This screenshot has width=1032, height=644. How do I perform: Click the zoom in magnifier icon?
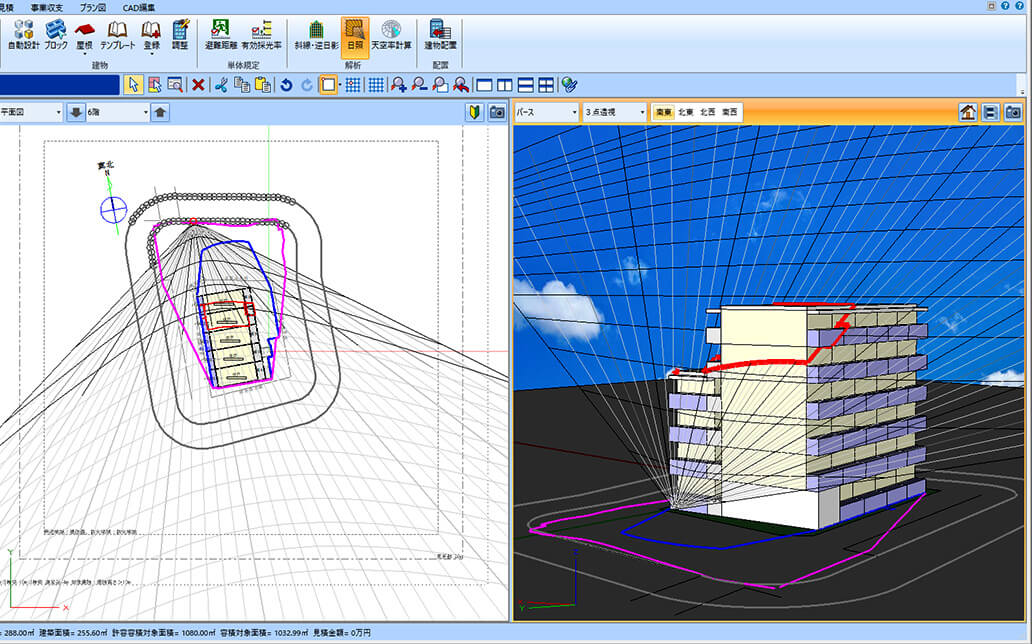pos(399,85)
